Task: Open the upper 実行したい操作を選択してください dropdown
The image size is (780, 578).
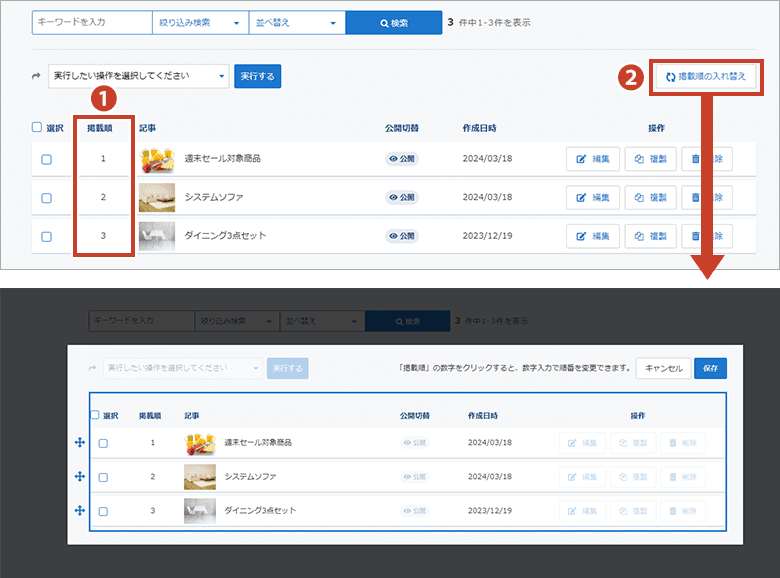Action: 139,76
